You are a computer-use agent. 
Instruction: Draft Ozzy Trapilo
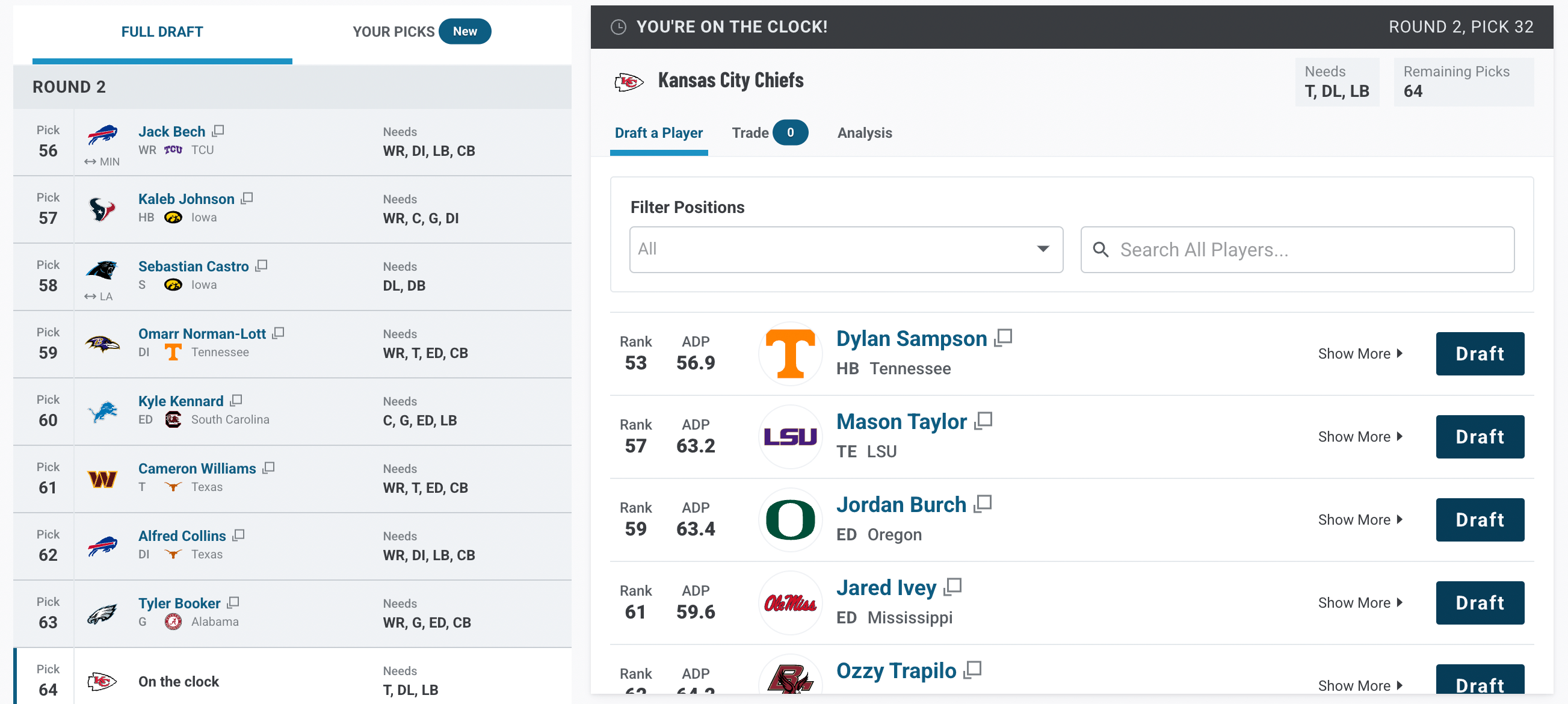pyautogui.click(x=1480, y=681)
